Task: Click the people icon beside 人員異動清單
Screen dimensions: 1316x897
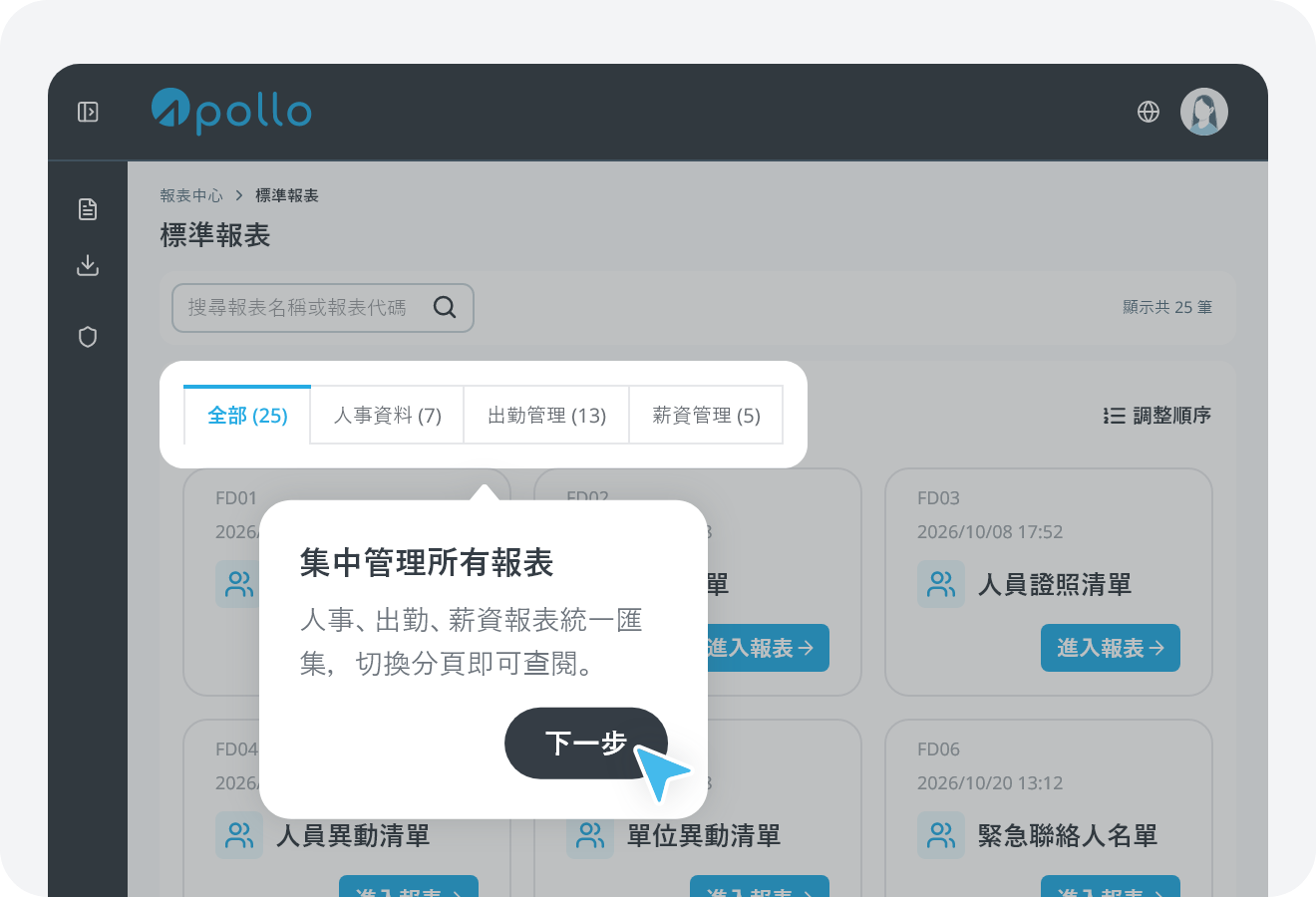Action: (x=239, y=835)
